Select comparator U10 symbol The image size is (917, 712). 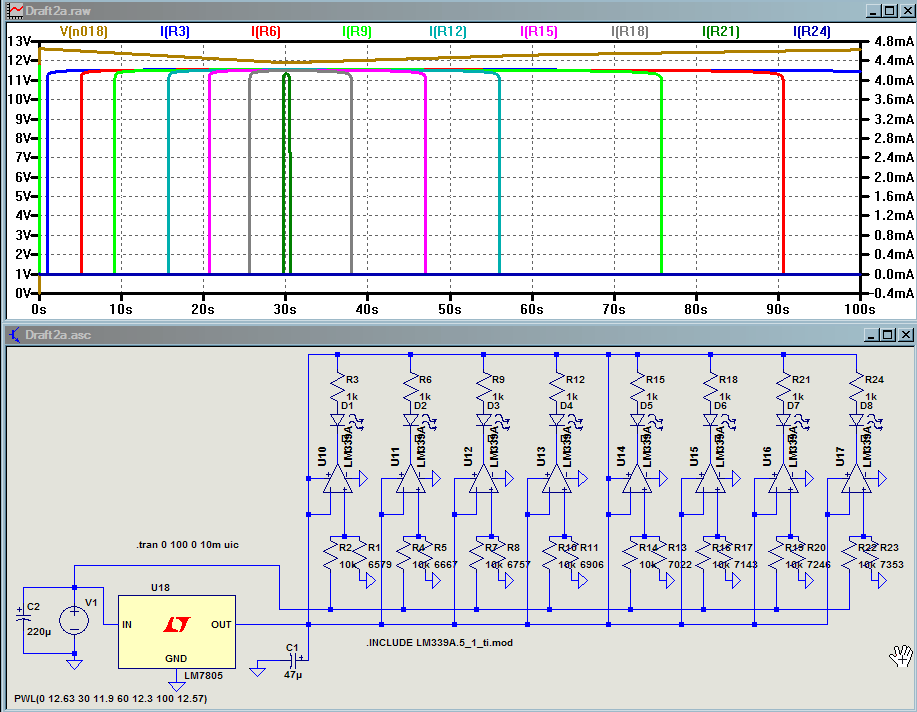click(x=337, y=479)
